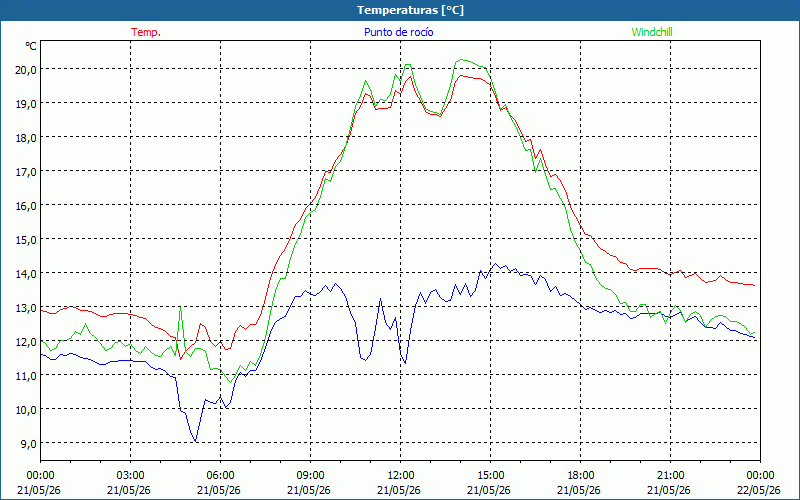Click the '13,0' y-axis value
Screen dimensions: 800x500
(x=26, y=308)
